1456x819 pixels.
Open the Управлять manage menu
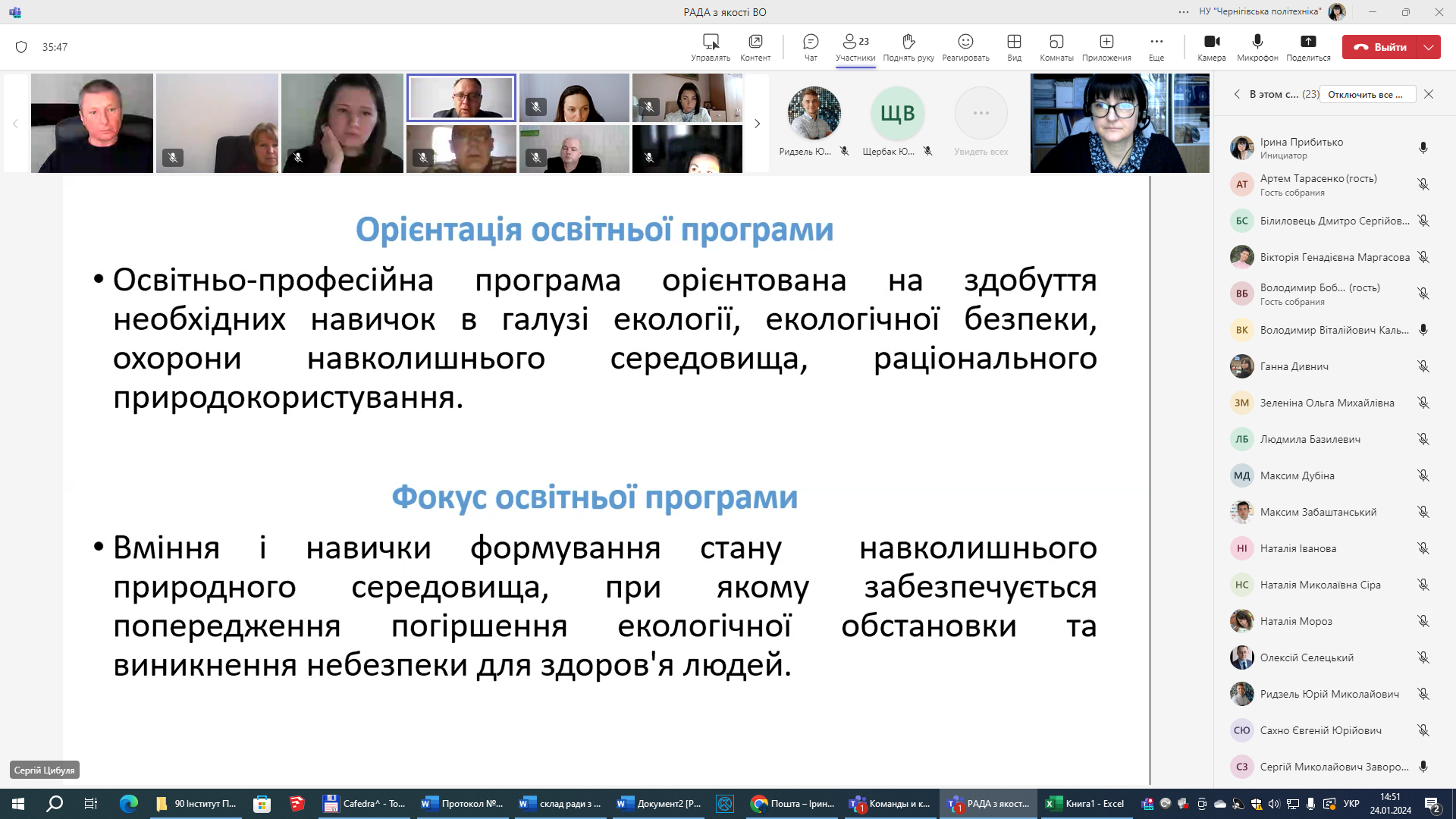coord(710,42)
